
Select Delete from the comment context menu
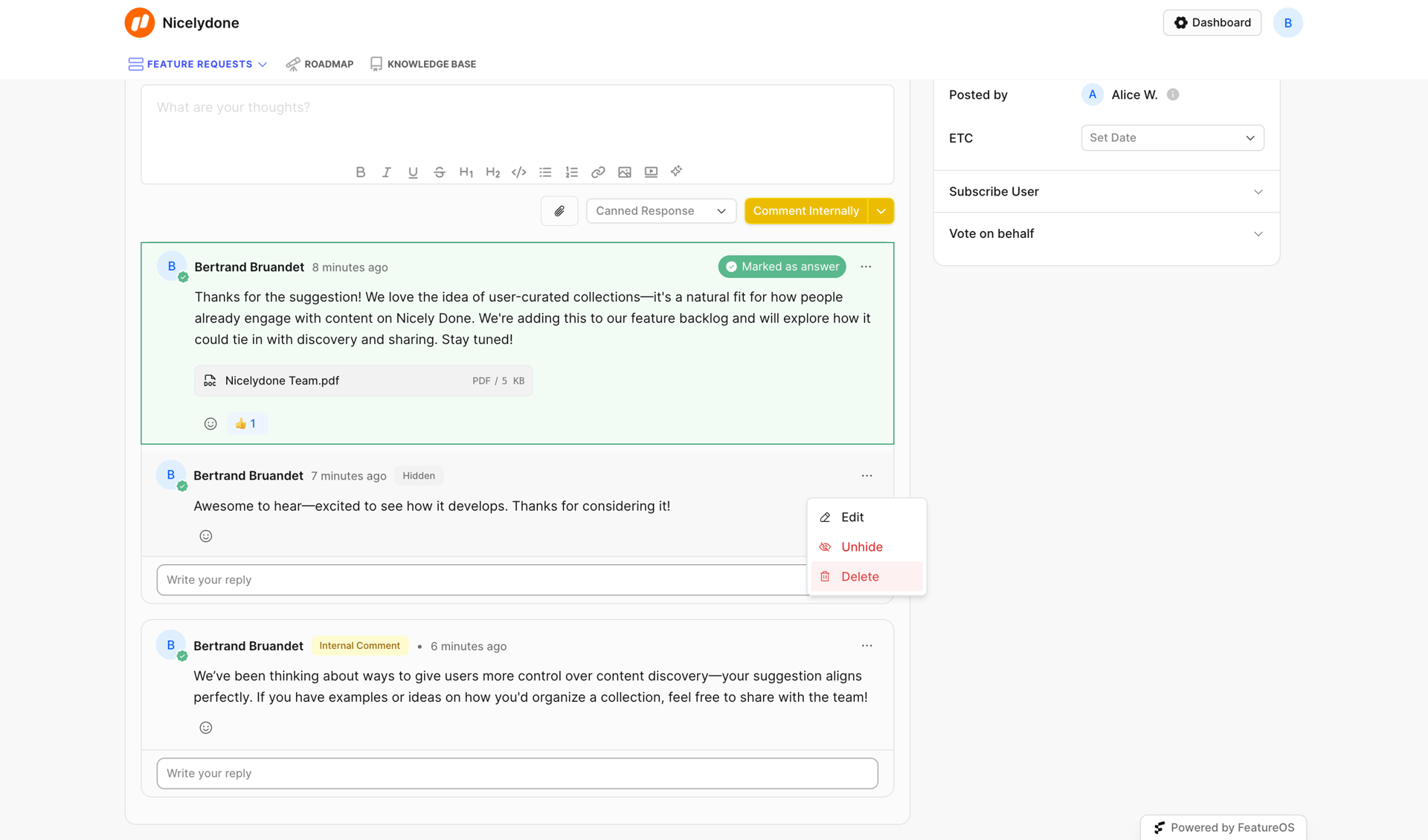[860, 576]
